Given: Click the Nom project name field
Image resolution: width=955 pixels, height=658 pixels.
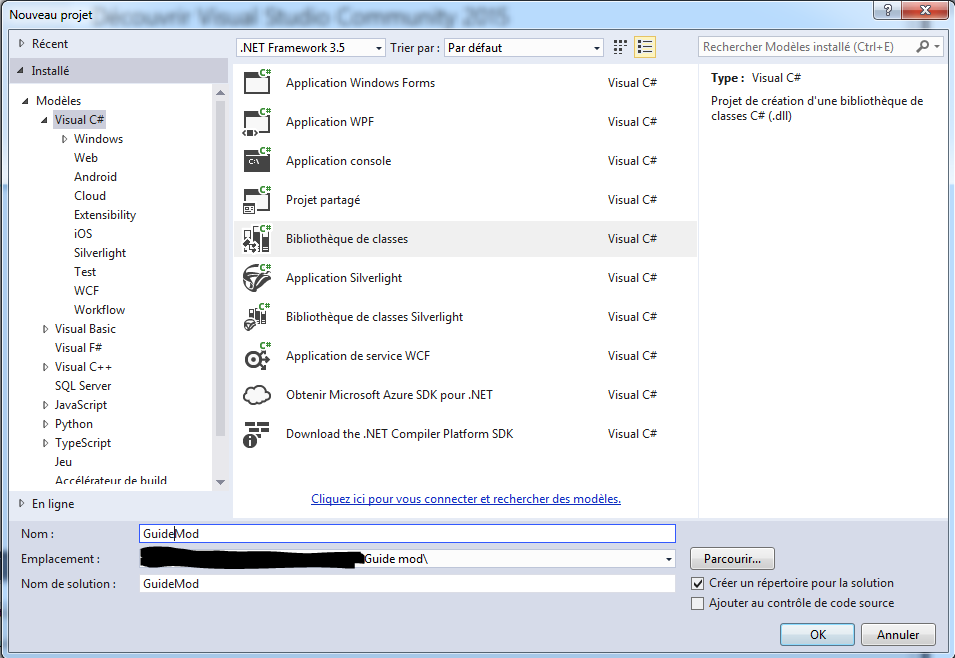Looking at the screenshot, I should point(407,534).
